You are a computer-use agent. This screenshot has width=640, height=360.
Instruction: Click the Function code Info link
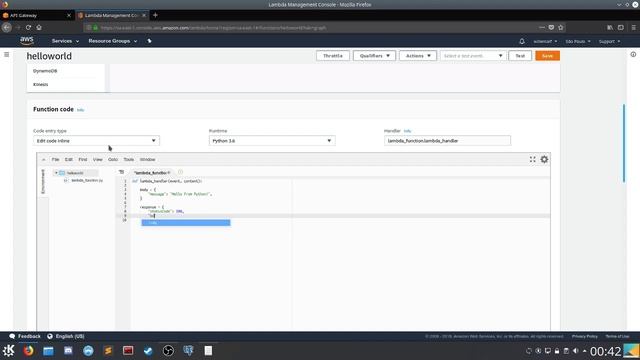click(x=80, y=110)
